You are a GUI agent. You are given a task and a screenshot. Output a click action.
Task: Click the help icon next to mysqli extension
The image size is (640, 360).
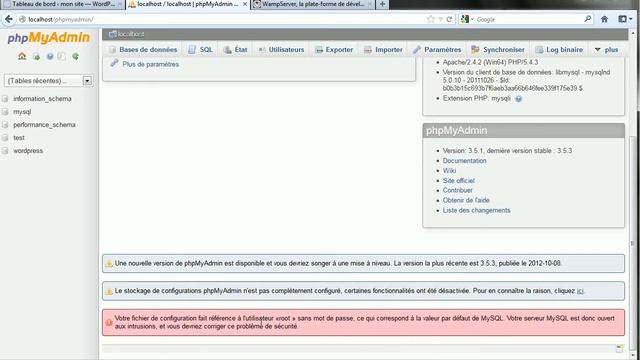point(518,99)
